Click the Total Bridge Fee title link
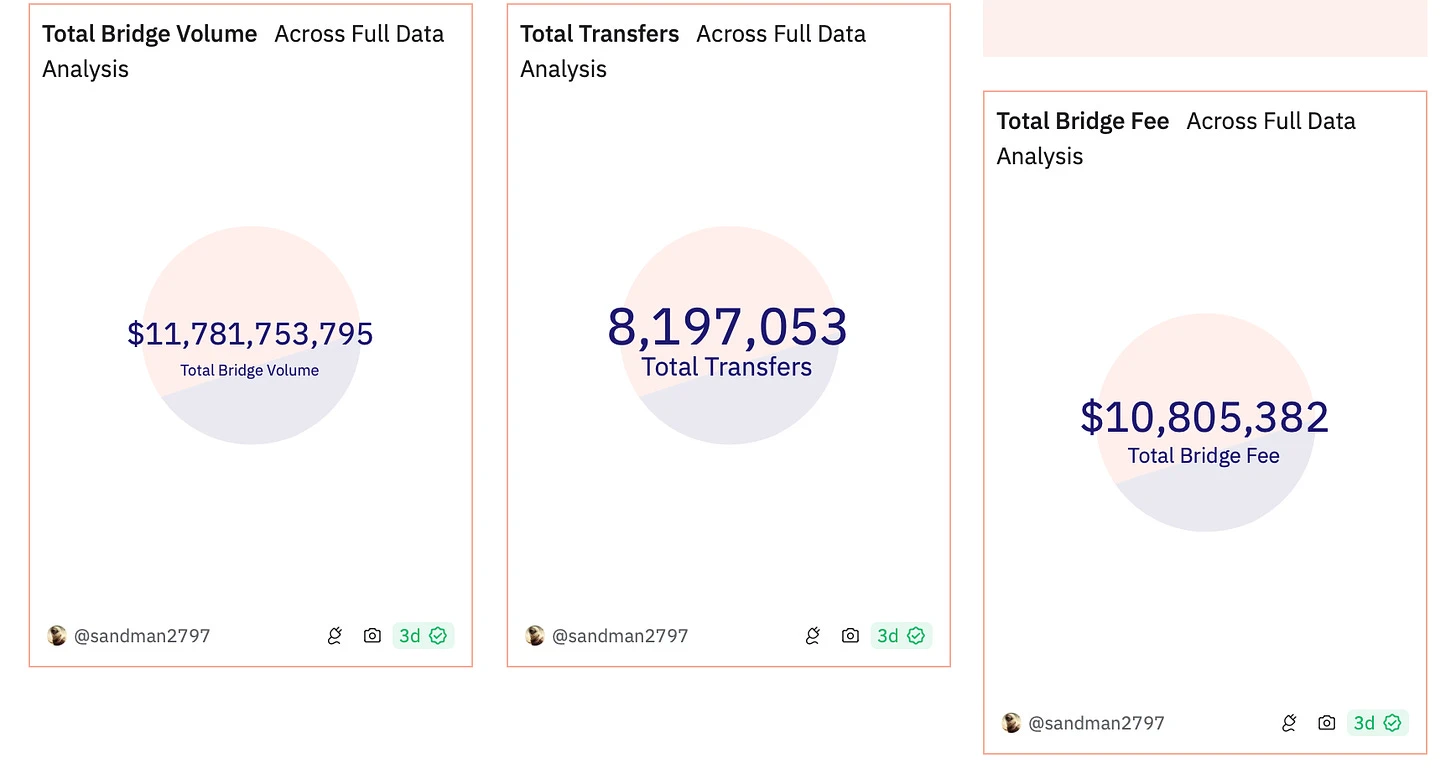The width and height of the screenshot is (1456, 778). tap(1082, 120)
